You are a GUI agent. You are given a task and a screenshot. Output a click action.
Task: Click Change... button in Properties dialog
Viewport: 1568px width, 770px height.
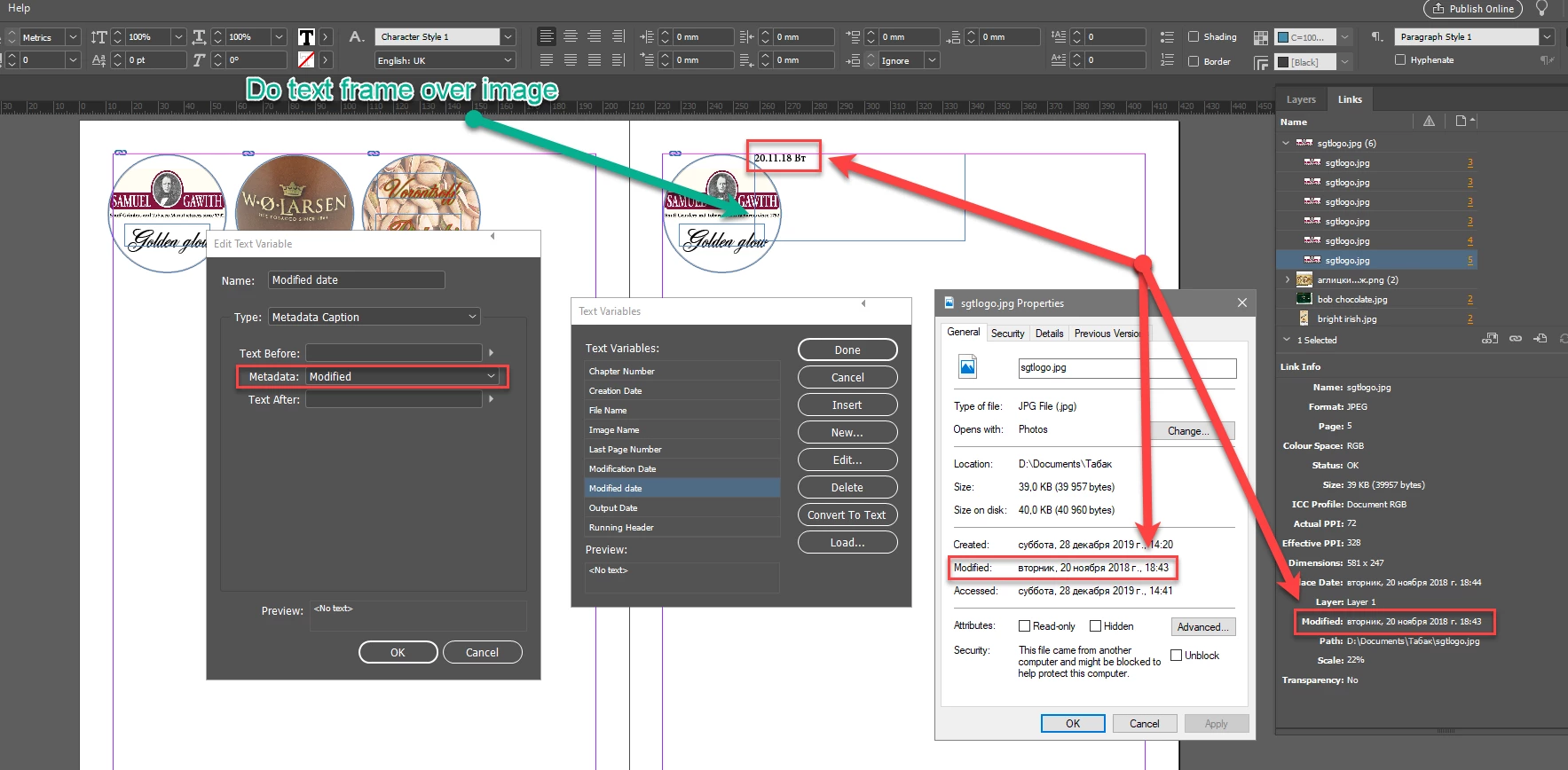[x=1194, y=431]
